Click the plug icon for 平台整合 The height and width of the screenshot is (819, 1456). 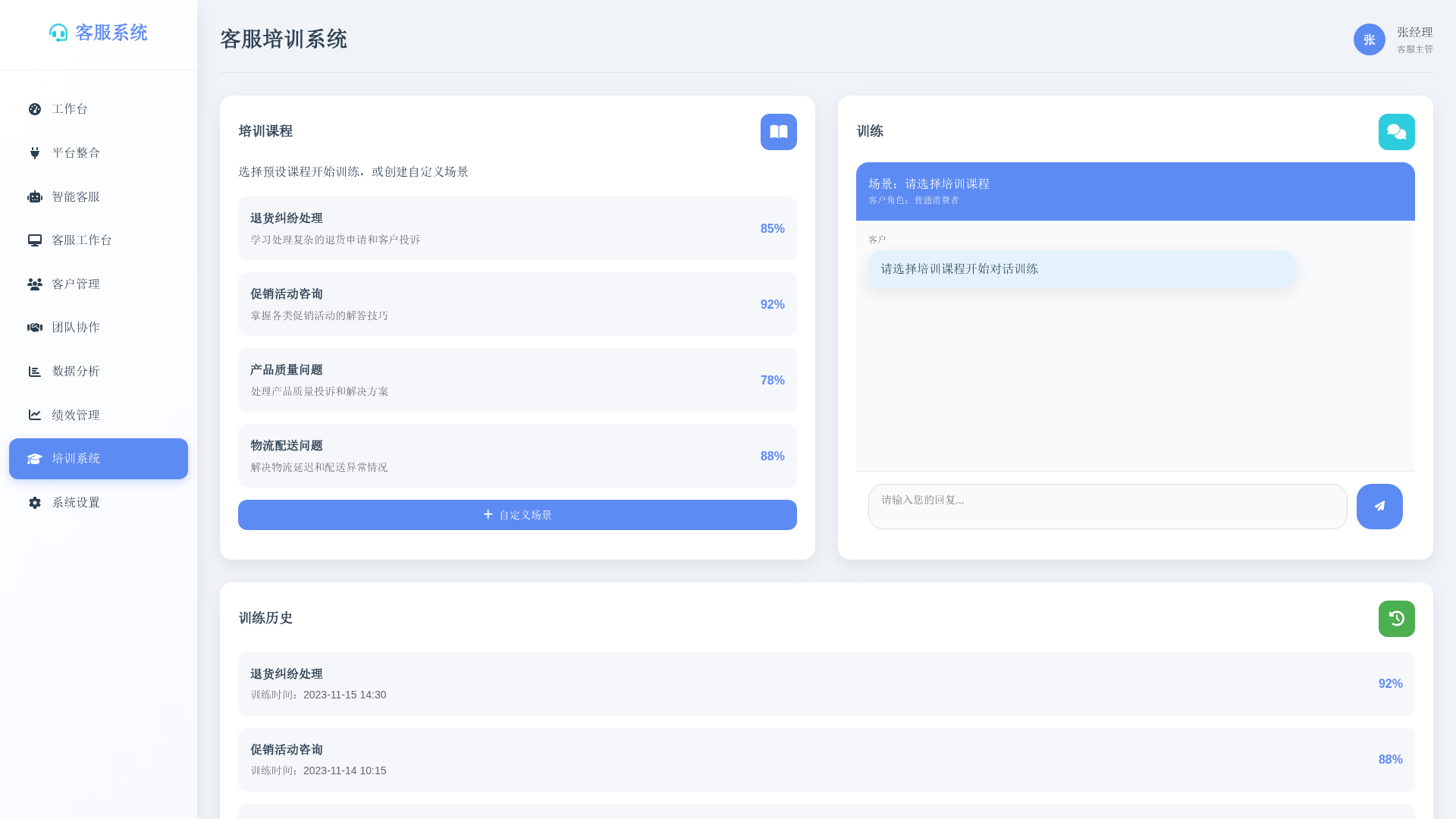coord(35,153)
